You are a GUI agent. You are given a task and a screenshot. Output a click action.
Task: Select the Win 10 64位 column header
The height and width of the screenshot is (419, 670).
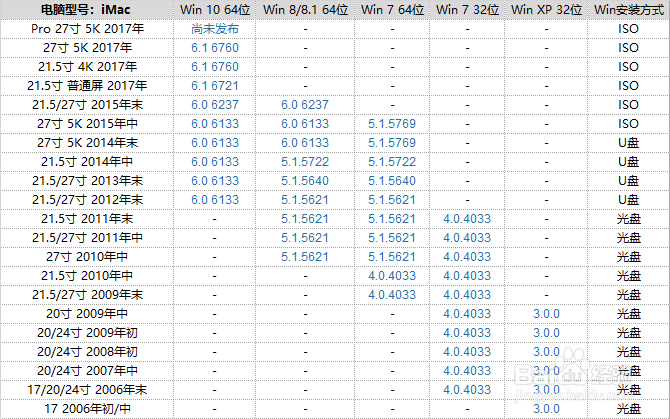click(x=215, y=10)
